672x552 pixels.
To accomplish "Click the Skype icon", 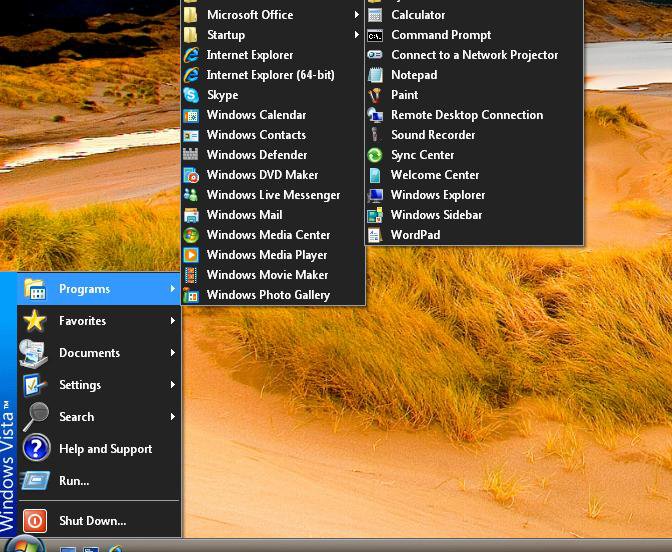I will (x=191, y=95).
